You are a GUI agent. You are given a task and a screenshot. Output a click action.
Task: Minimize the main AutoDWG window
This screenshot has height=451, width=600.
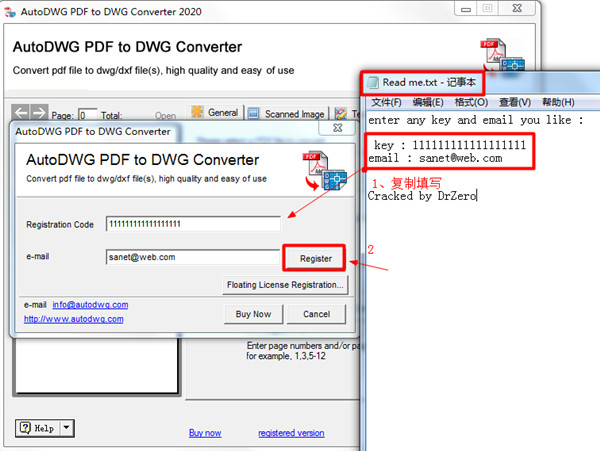point(466,9)
